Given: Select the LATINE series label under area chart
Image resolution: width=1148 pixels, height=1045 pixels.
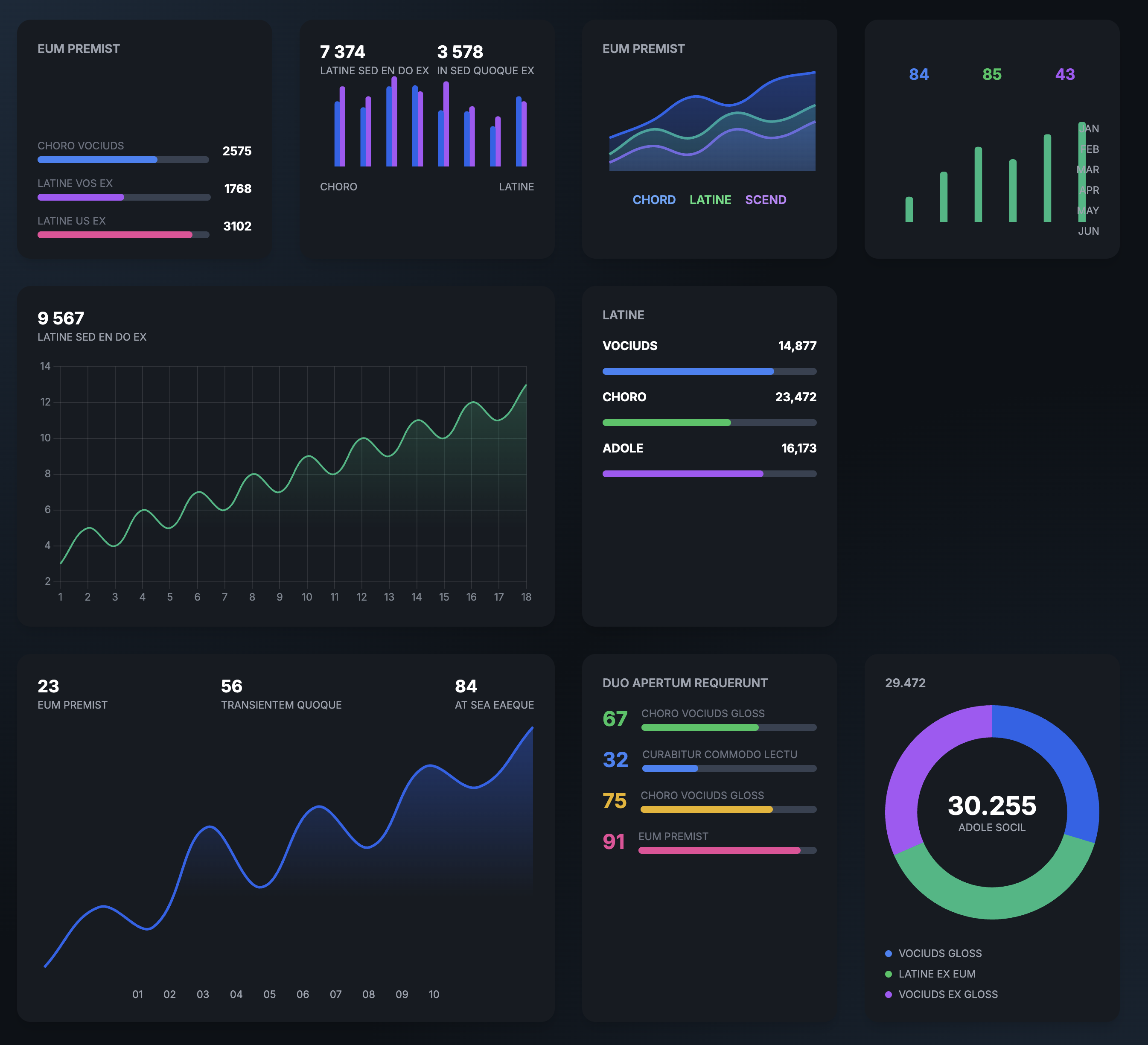Looking at the screenshot, I should [710, 200].
